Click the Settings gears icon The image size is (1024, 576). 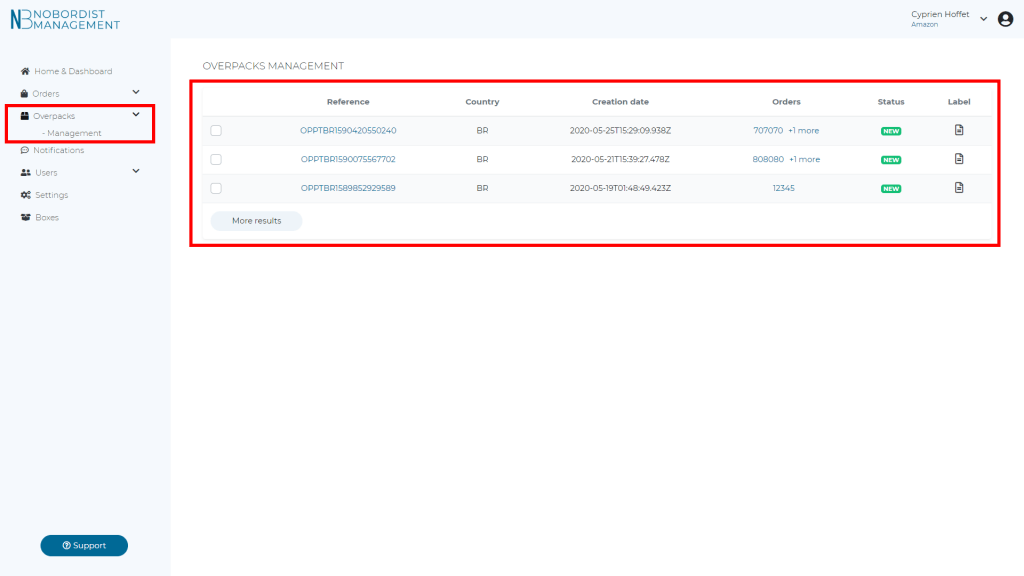point(26,195)
